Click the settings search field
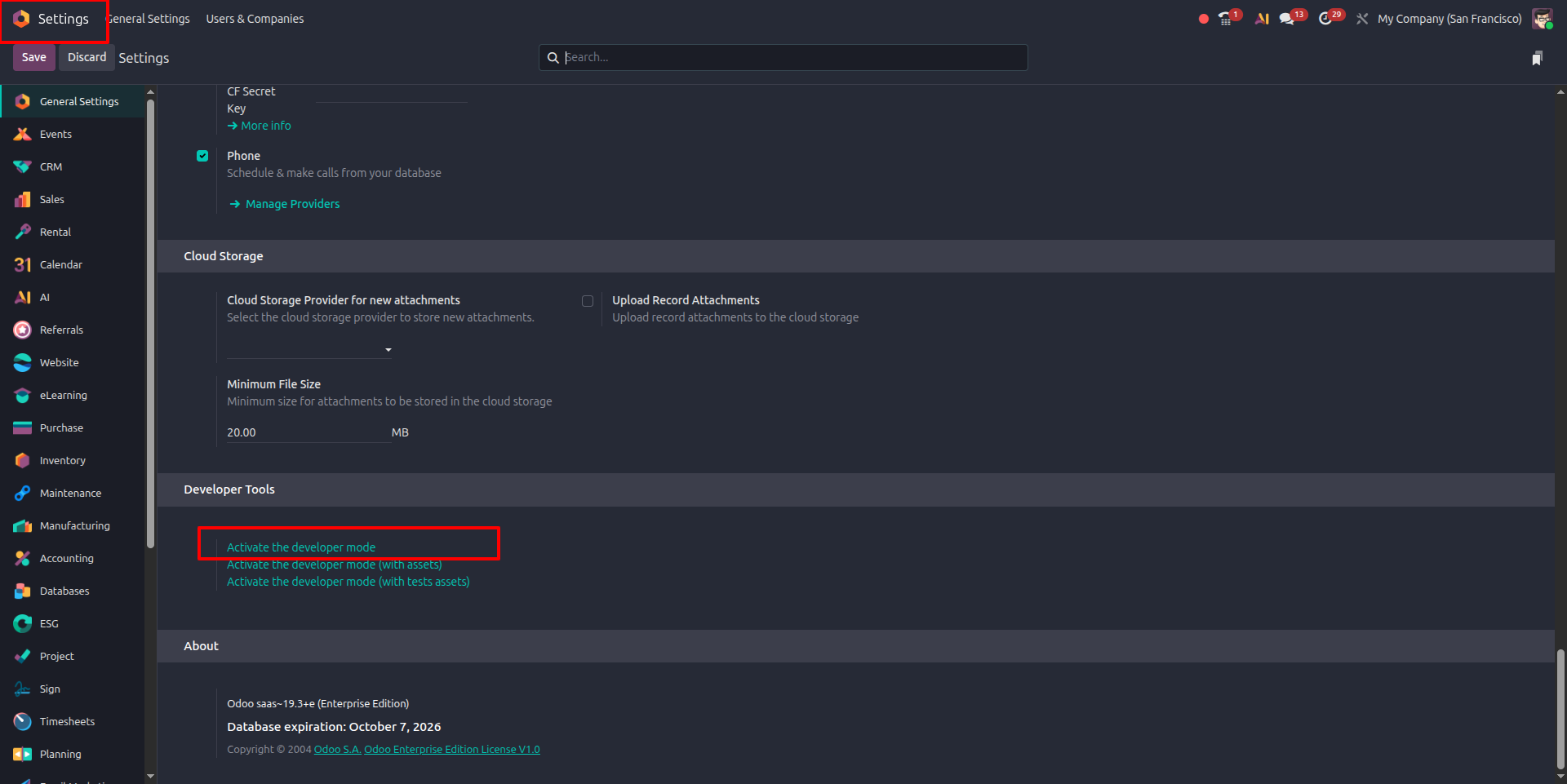Screen dimensions: 1567x784 click(x=783, y=57)
